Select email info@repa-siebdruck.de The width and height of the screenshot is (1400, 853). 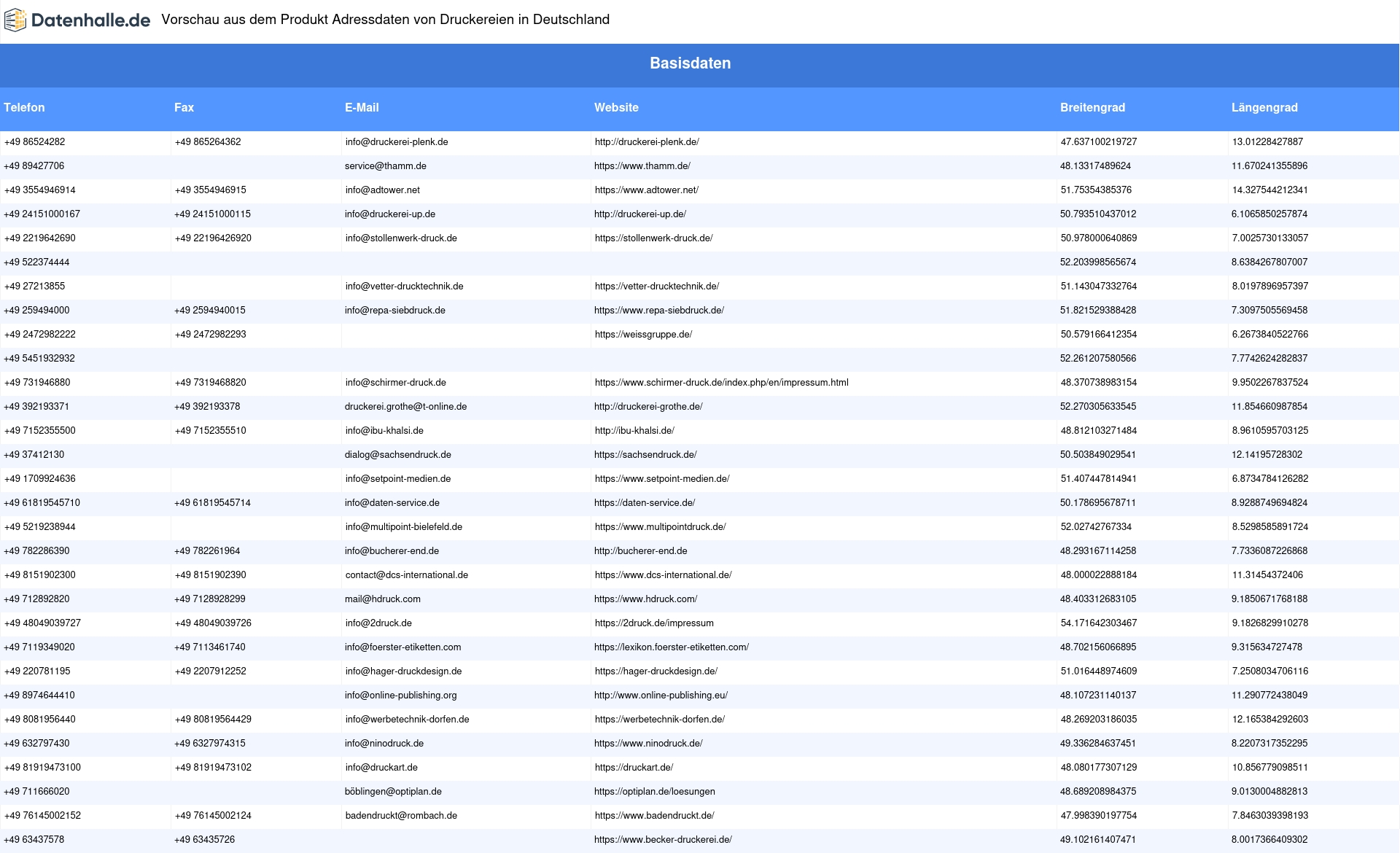395,311
